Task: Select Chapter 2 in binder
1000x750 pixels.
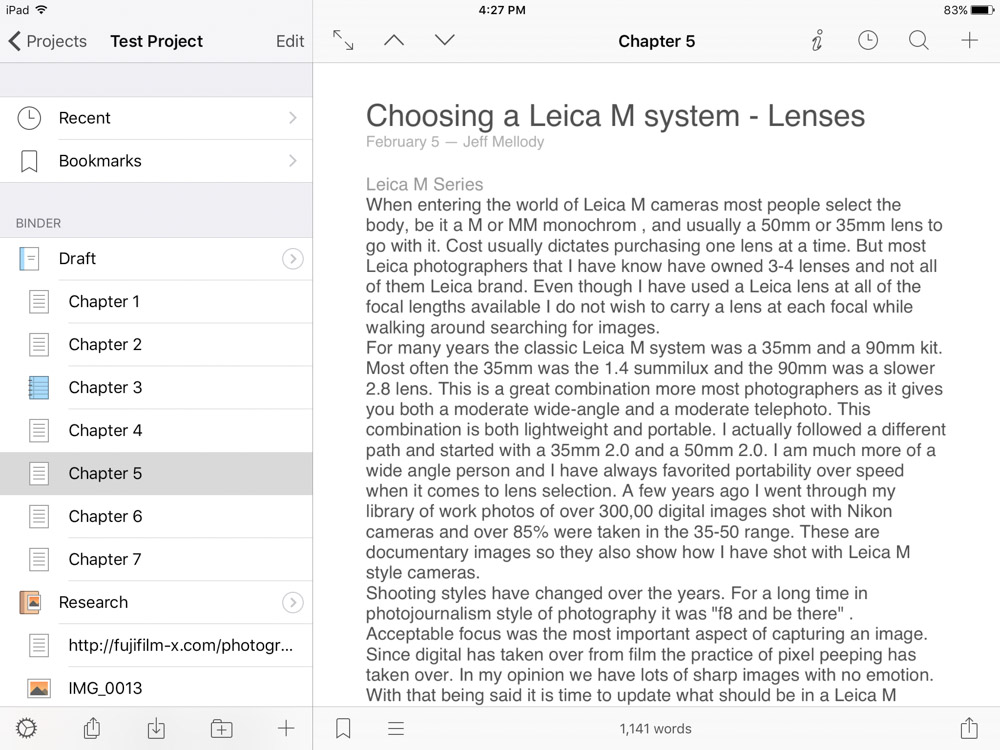Action: click(156, 344)
